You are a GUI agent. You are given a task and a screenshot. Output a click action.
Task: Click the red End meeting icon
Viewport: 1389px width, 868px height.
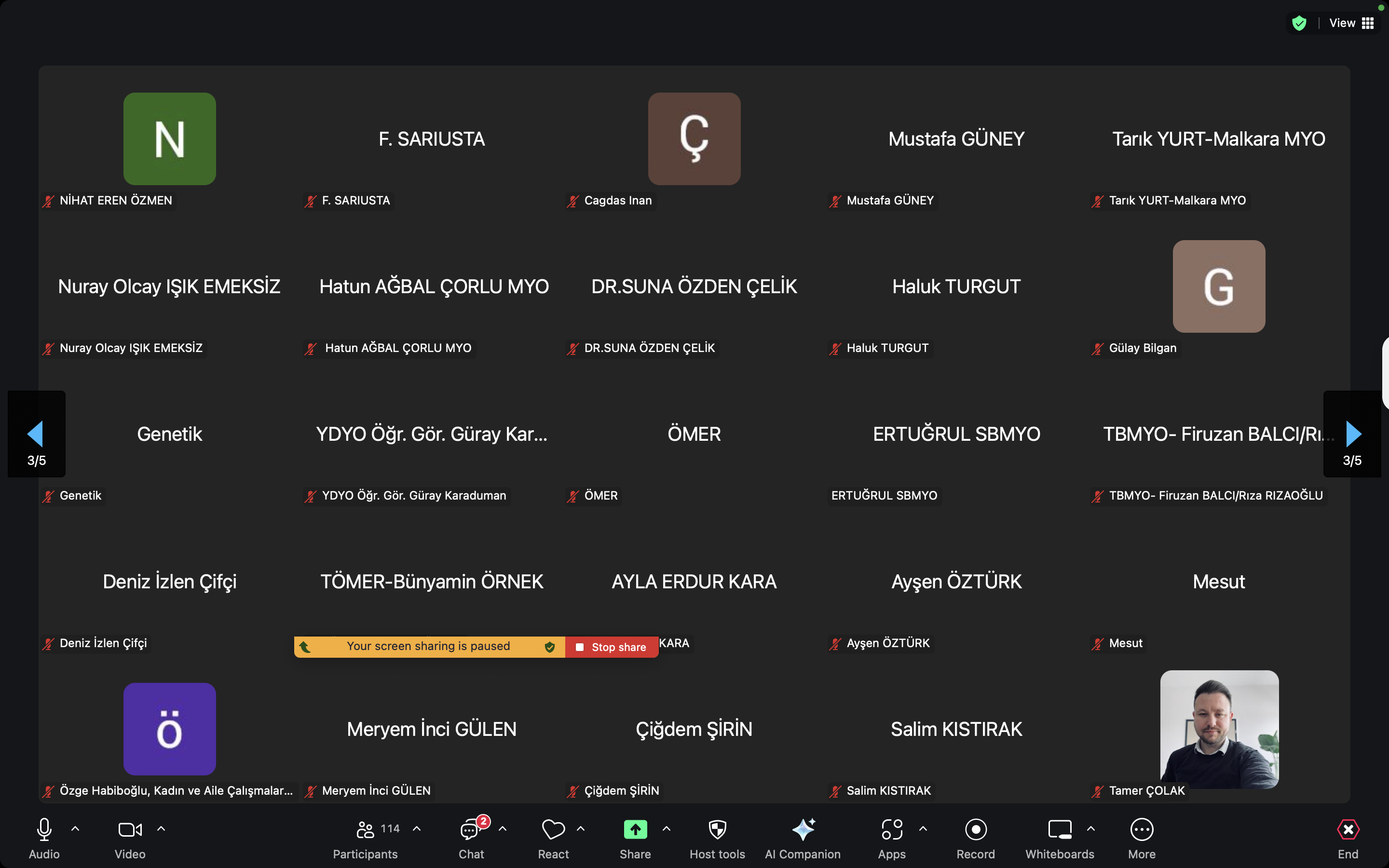(1348, 829)
